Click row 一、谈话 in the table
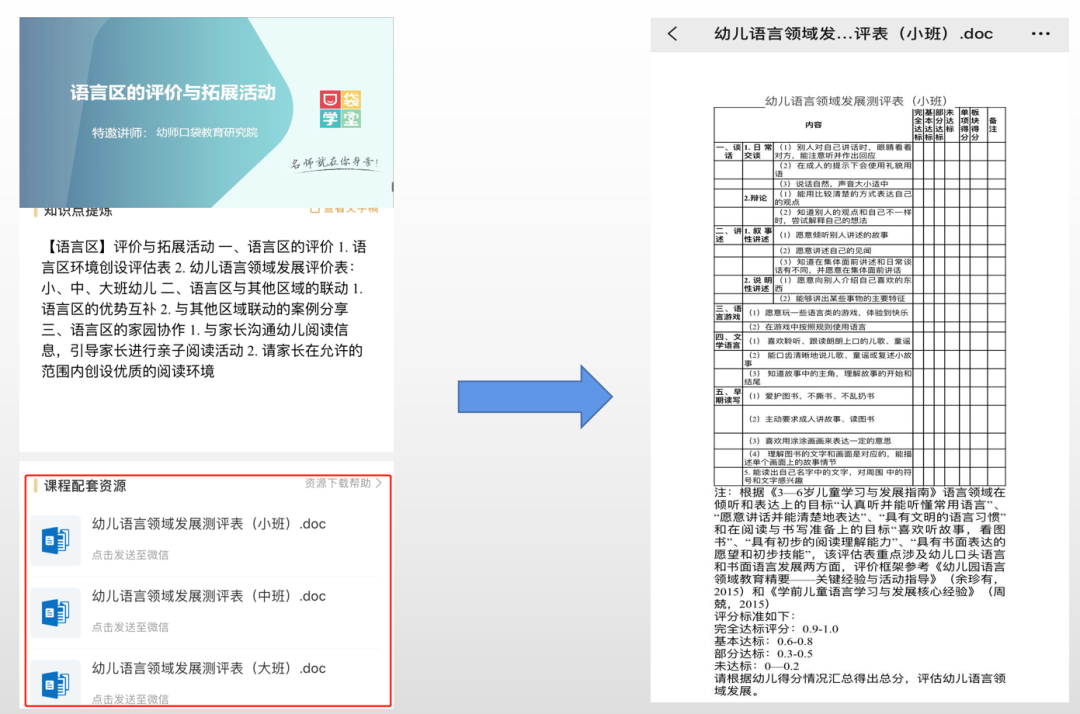1080x714 pixels. [728, 151]
